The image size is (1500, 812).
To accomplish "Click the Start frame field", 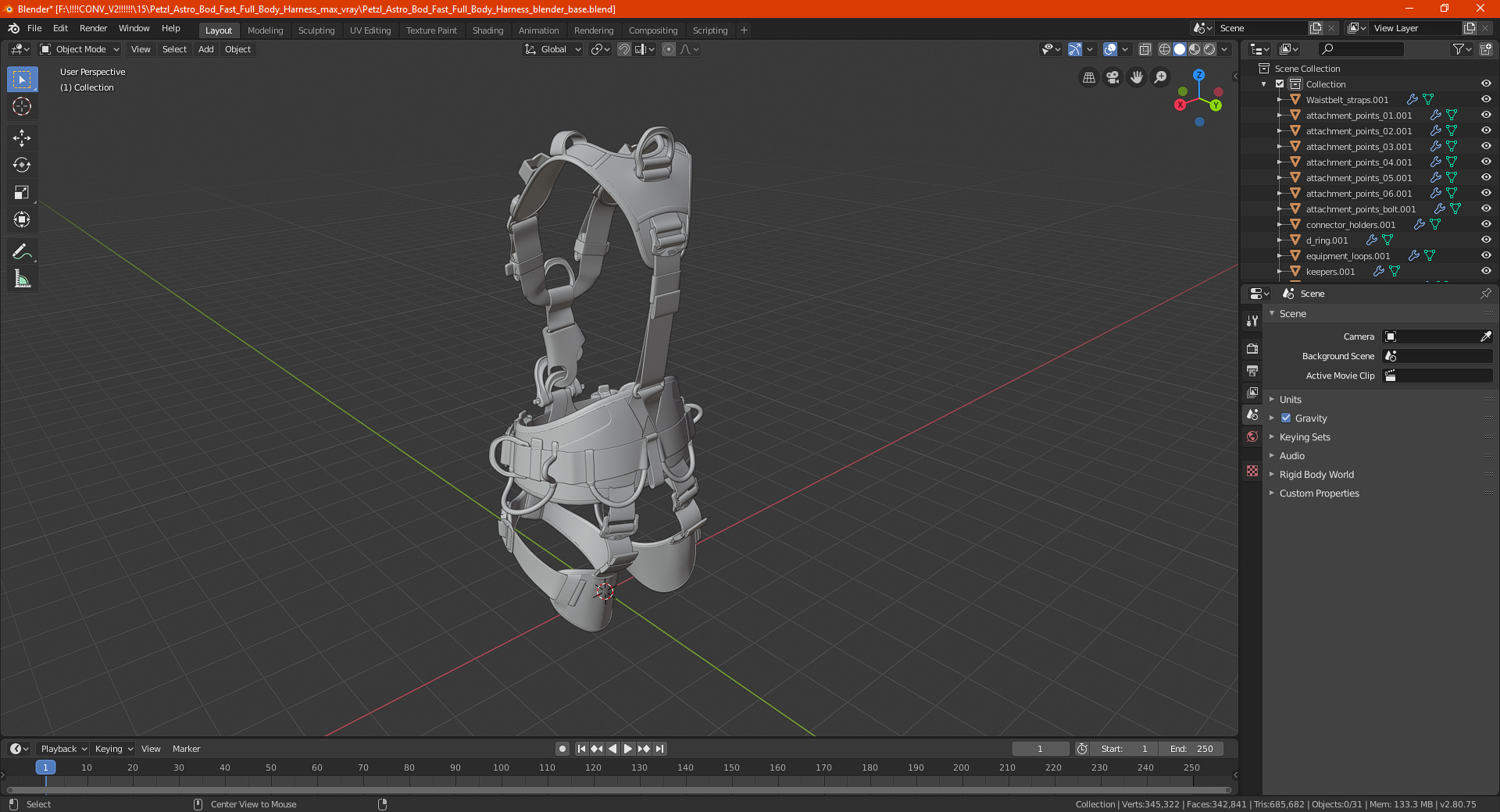I will (x=1124, y=749).
